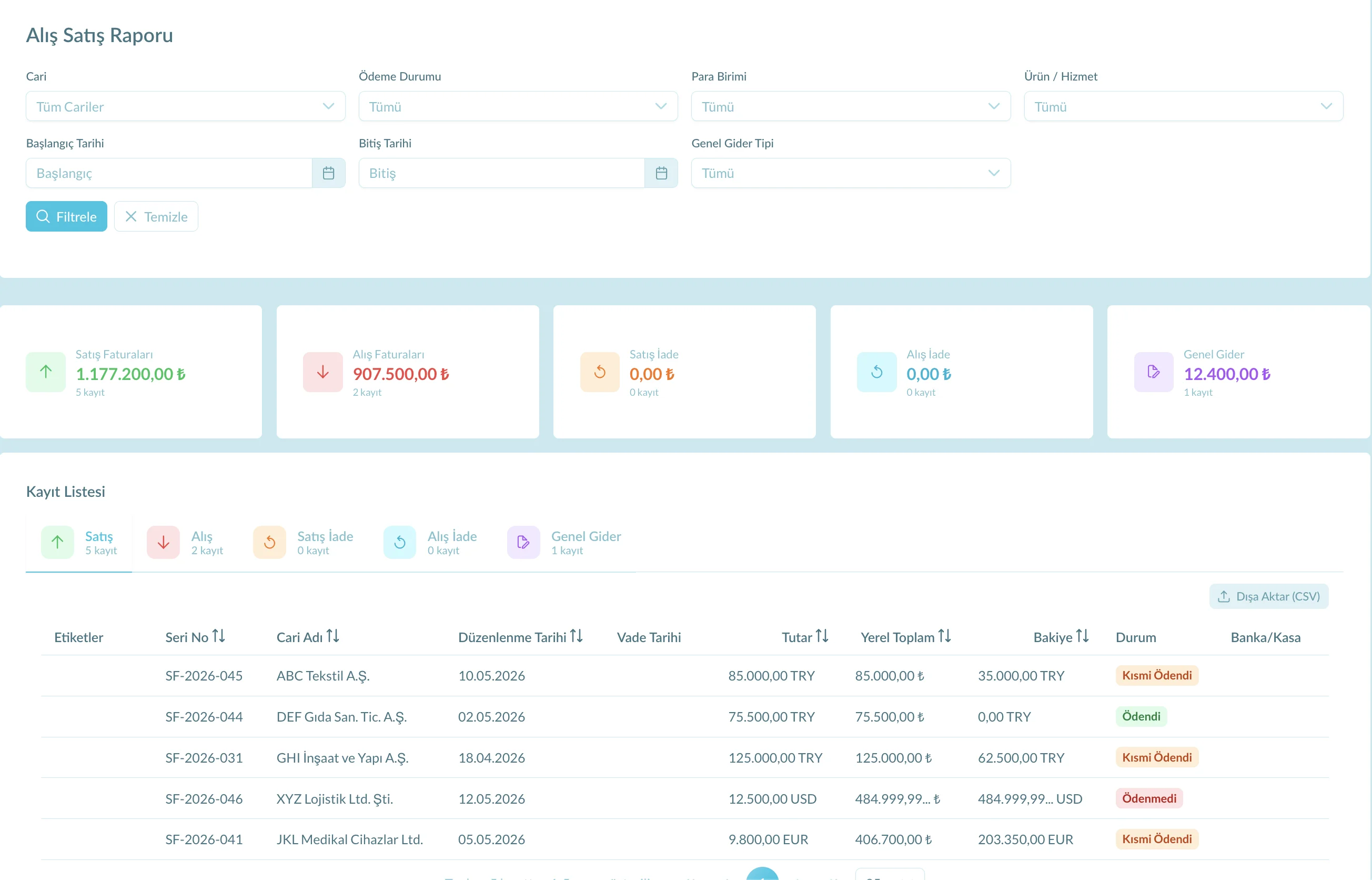This screenshot has width=1372, height=880.
Task: Switch to the Alış tab
Action: pyautogui.click(x=185, y=543)
